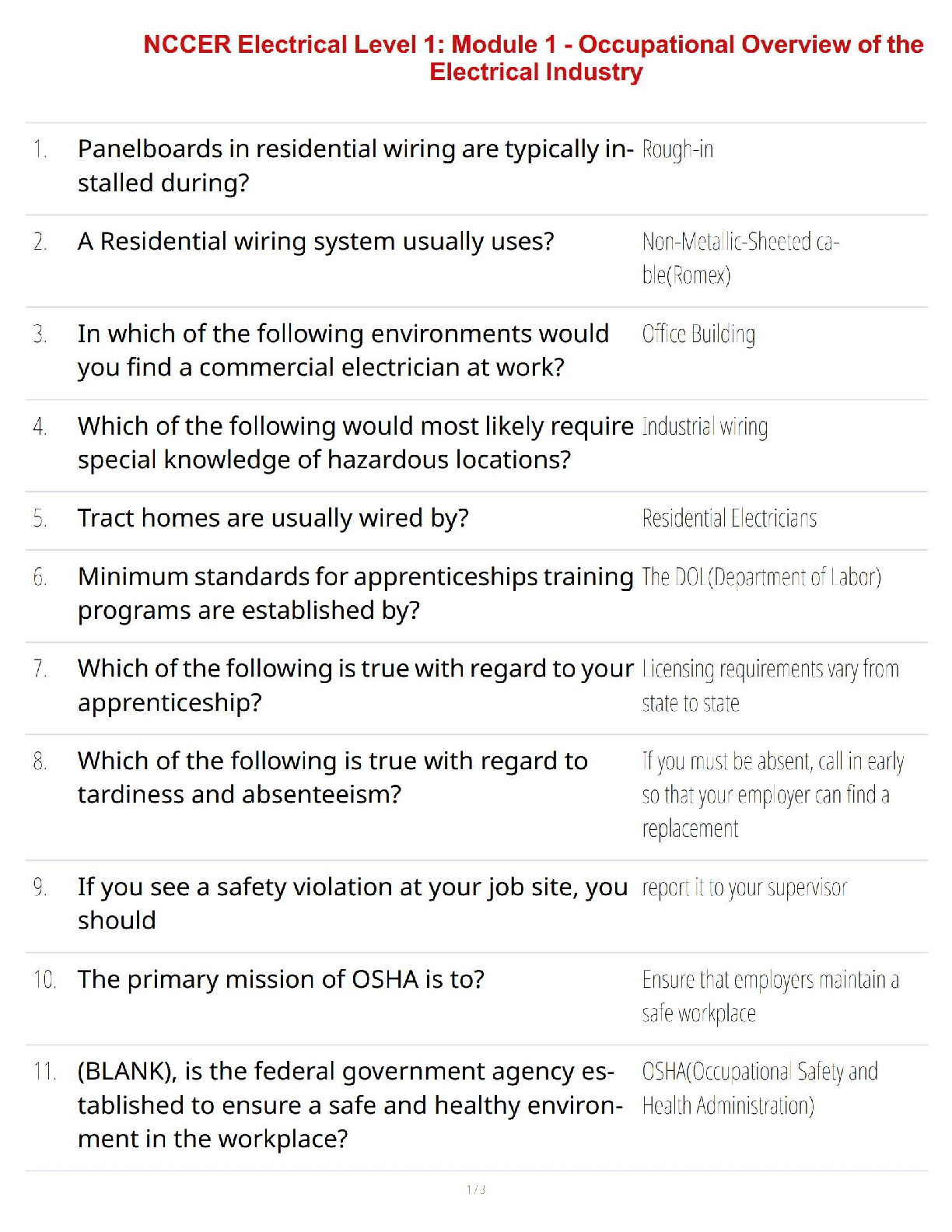Image resolution: width=952 pixels, height=1232 pixels.
Task: Click 'The DOL (Department of Labor)' answer
Action: (761, 577)
